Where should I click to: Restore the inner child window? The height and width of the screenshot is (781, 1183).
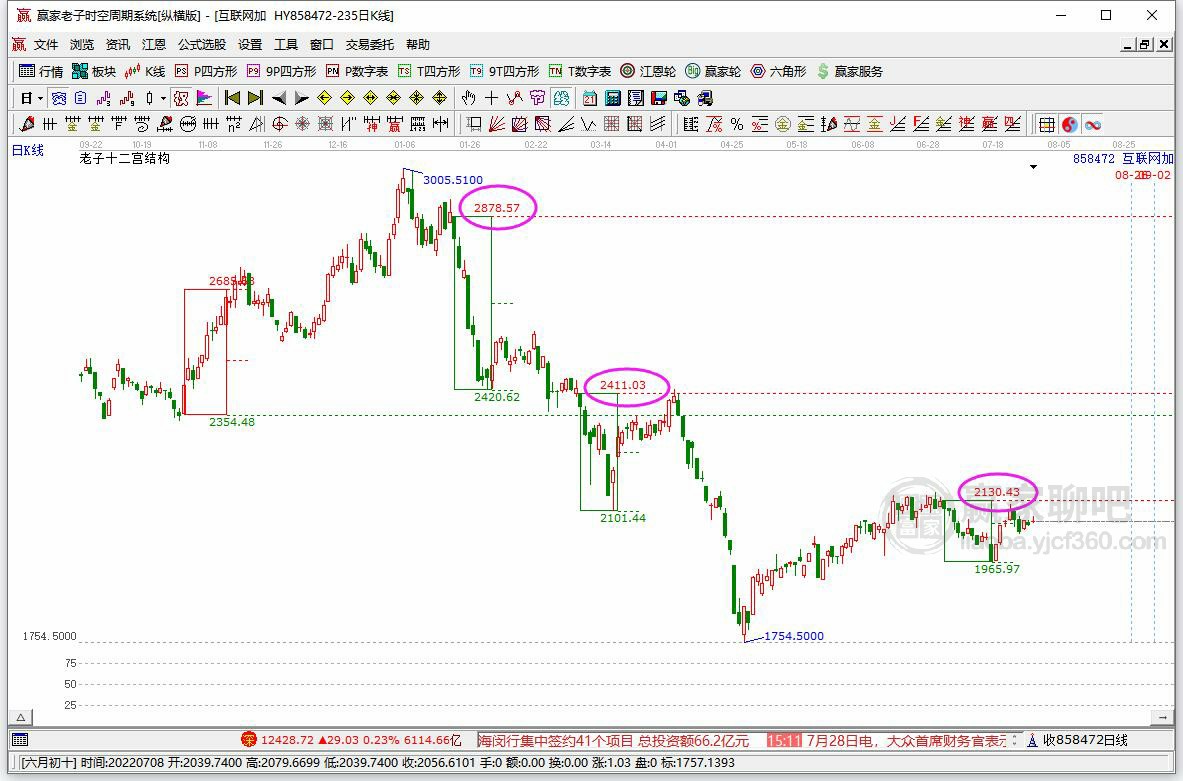click(x=1145, y=45)
